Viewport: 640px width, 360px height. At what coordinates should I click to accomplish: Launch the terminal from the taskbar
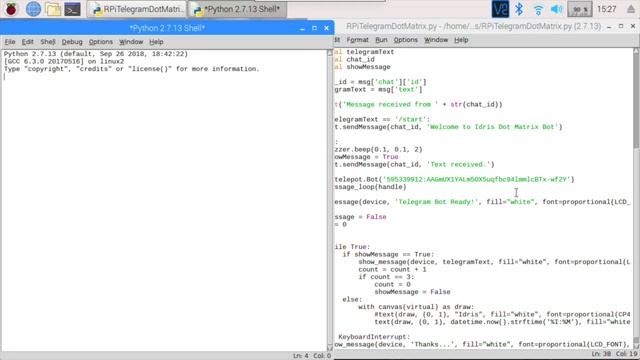(72, 9)
